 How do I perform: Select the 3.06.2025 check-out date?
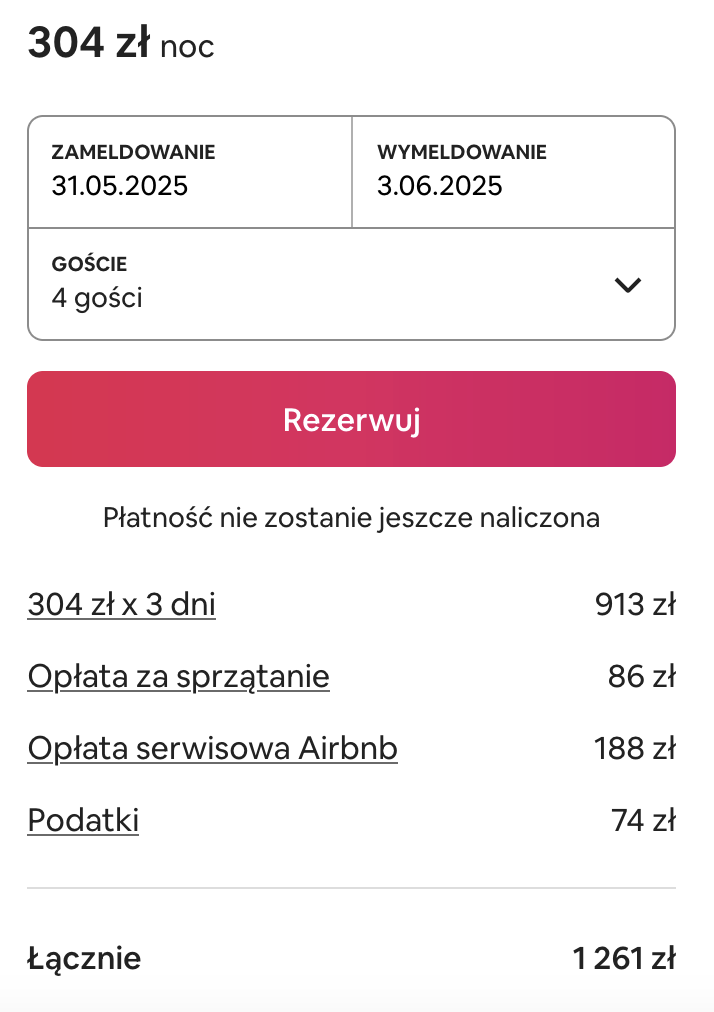click(513, 172)
